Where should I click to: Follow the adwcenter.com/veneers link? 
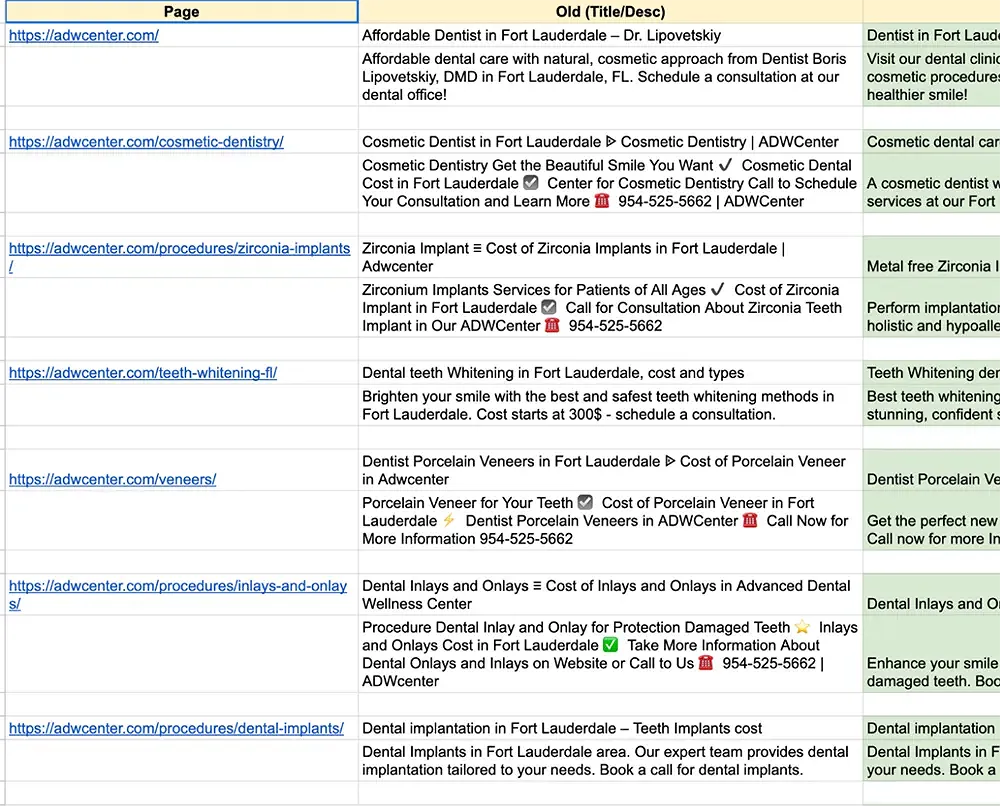pyautogui.click(x=112, y=479)
